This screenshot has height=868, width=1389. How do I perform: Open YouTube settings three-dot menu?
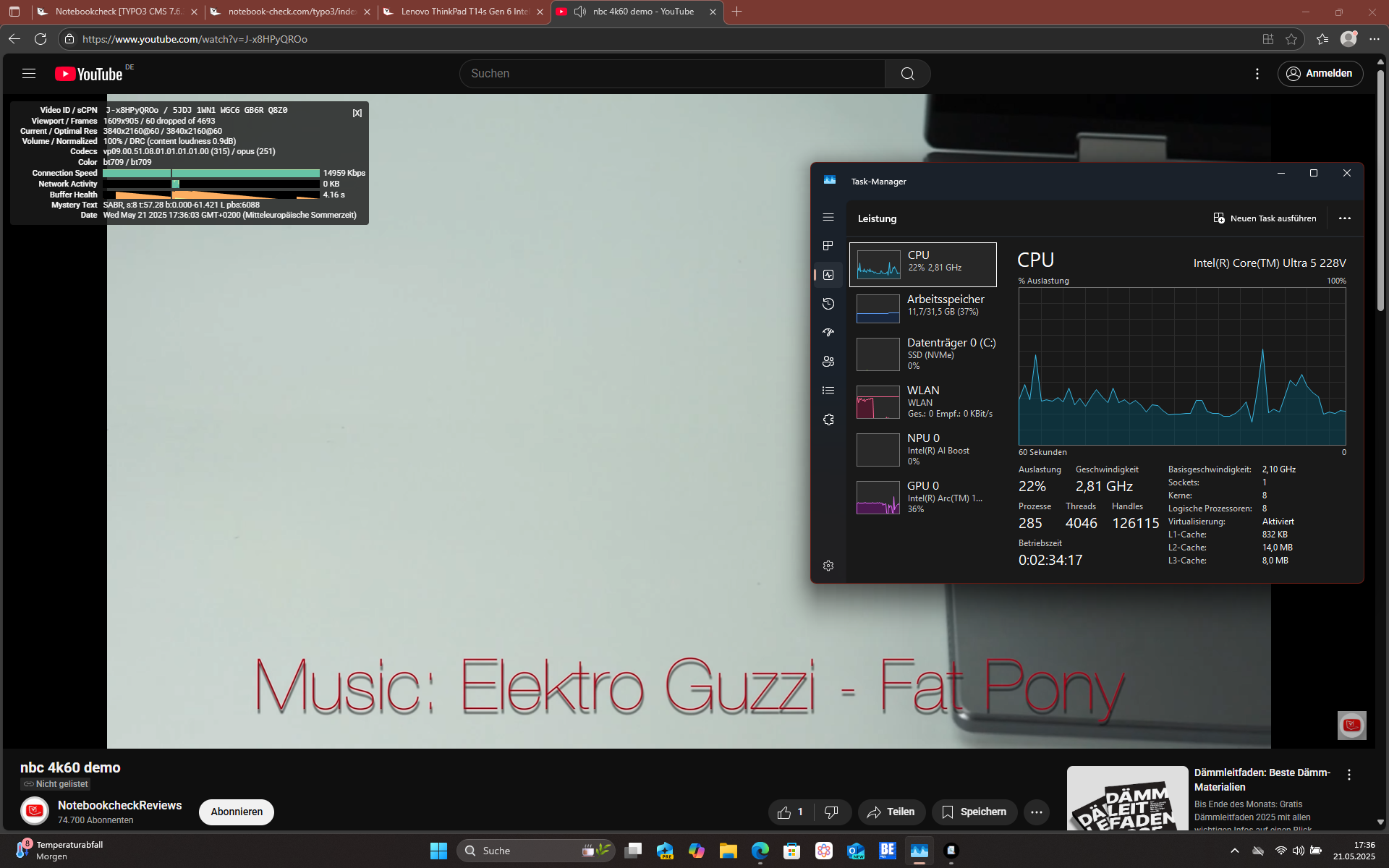[1257, 74]
